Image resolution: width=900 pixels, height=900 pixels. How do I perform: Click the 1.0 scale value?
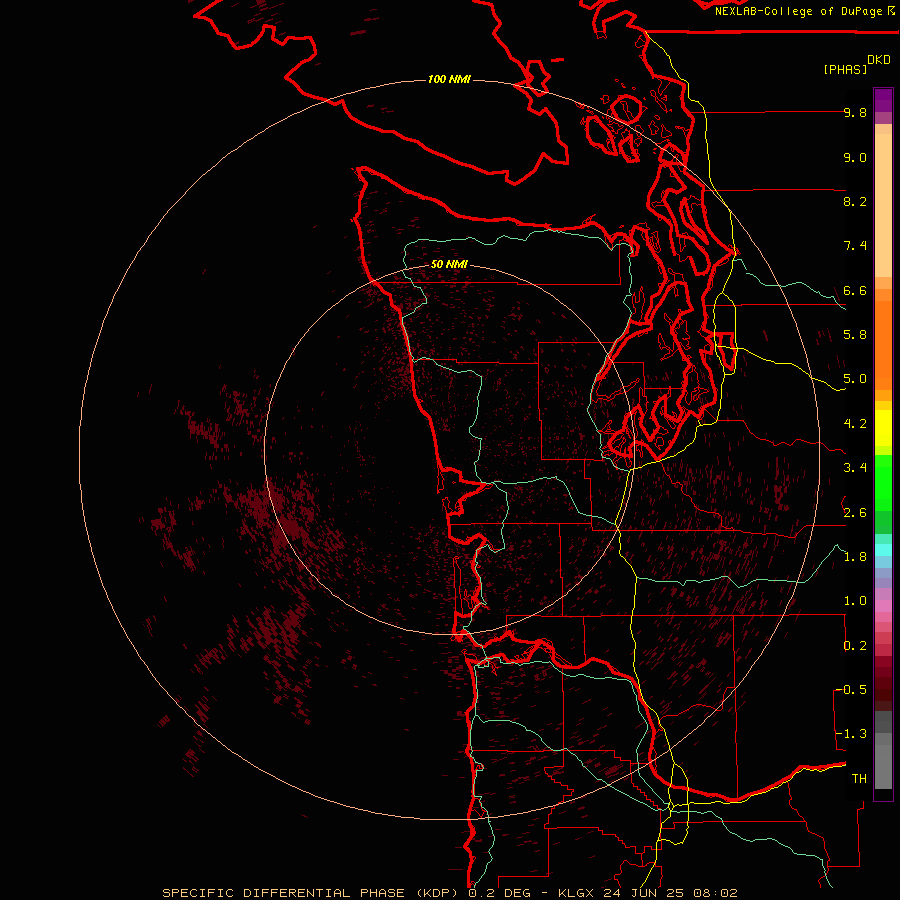[855, 601]
